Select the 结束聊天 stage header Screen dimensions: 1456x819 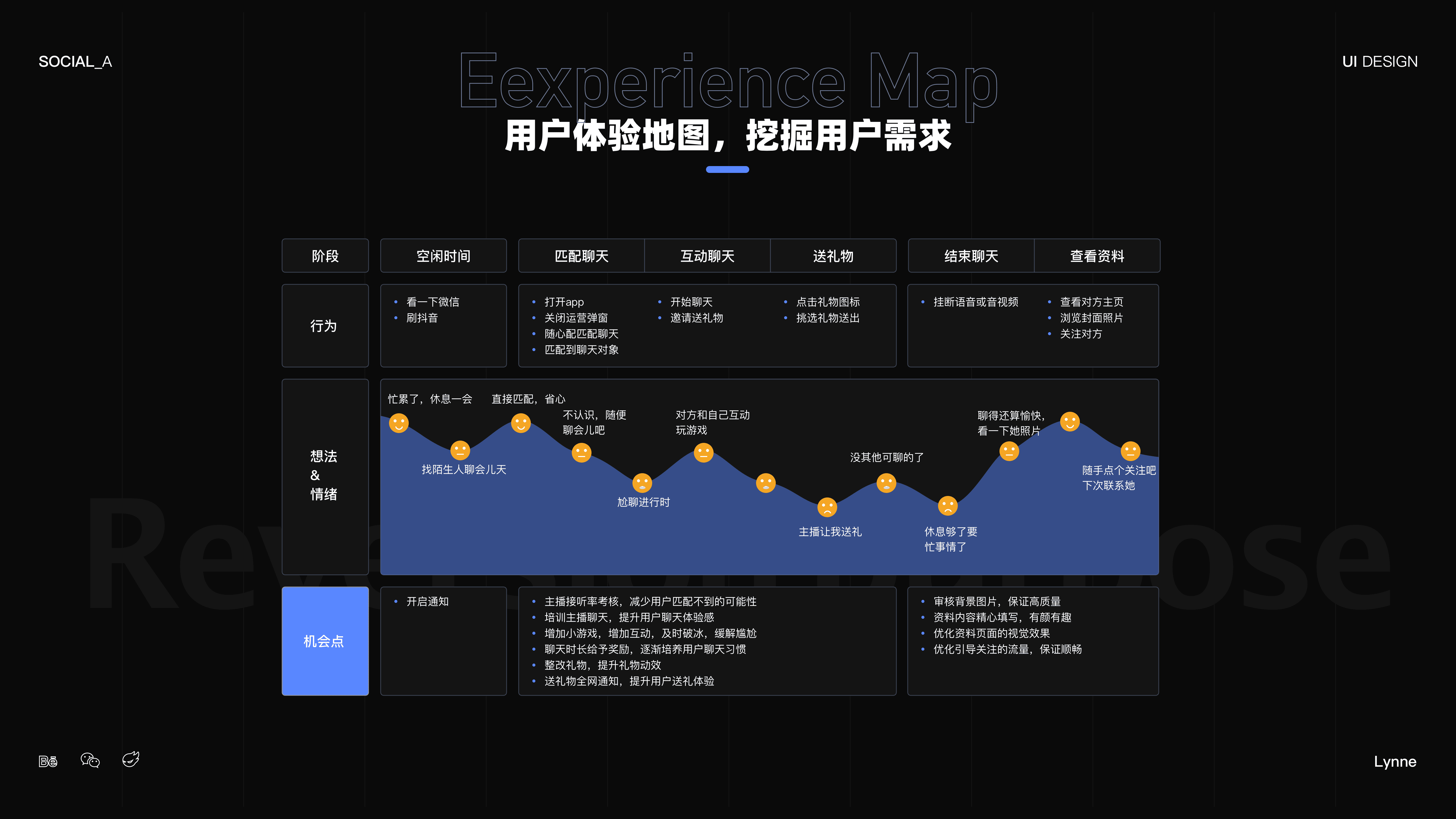[971, 256]
